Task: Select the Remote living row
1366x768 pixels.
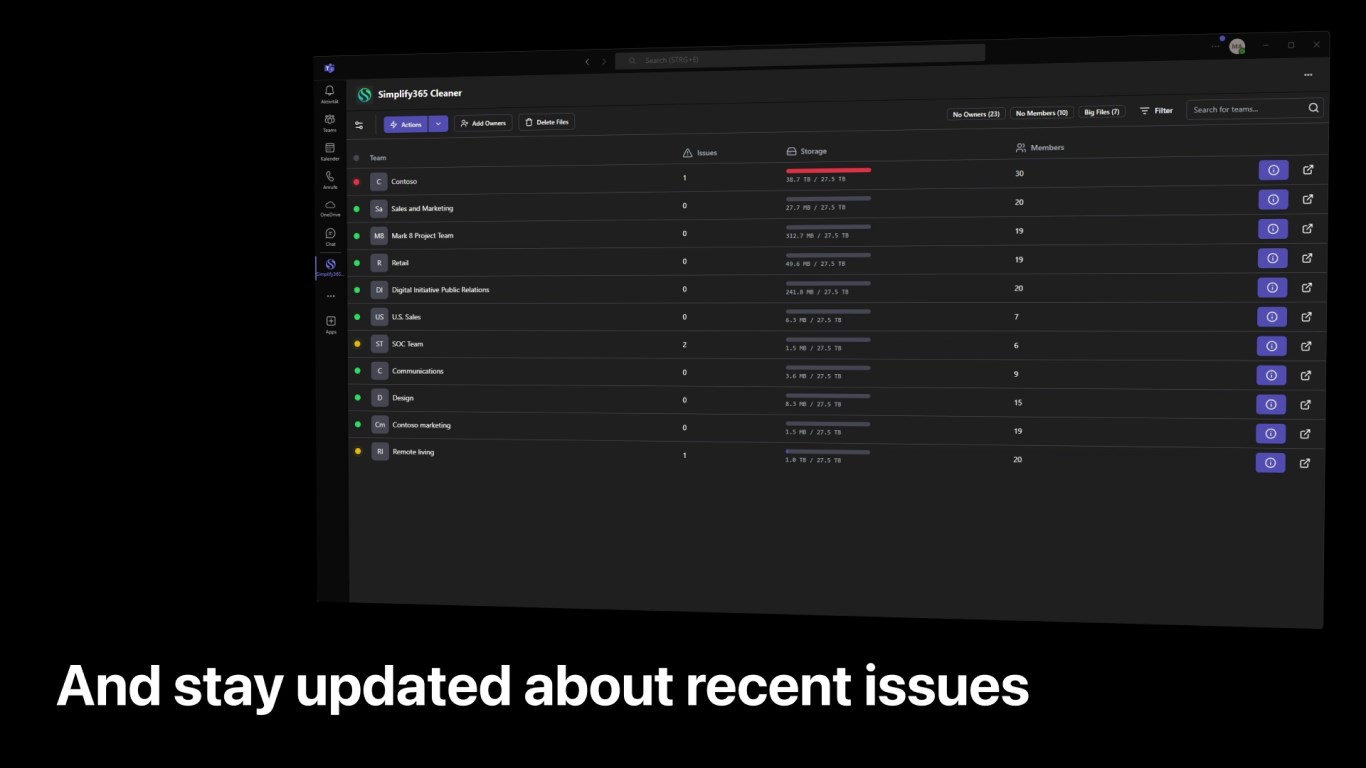Action: pos(836,458)
